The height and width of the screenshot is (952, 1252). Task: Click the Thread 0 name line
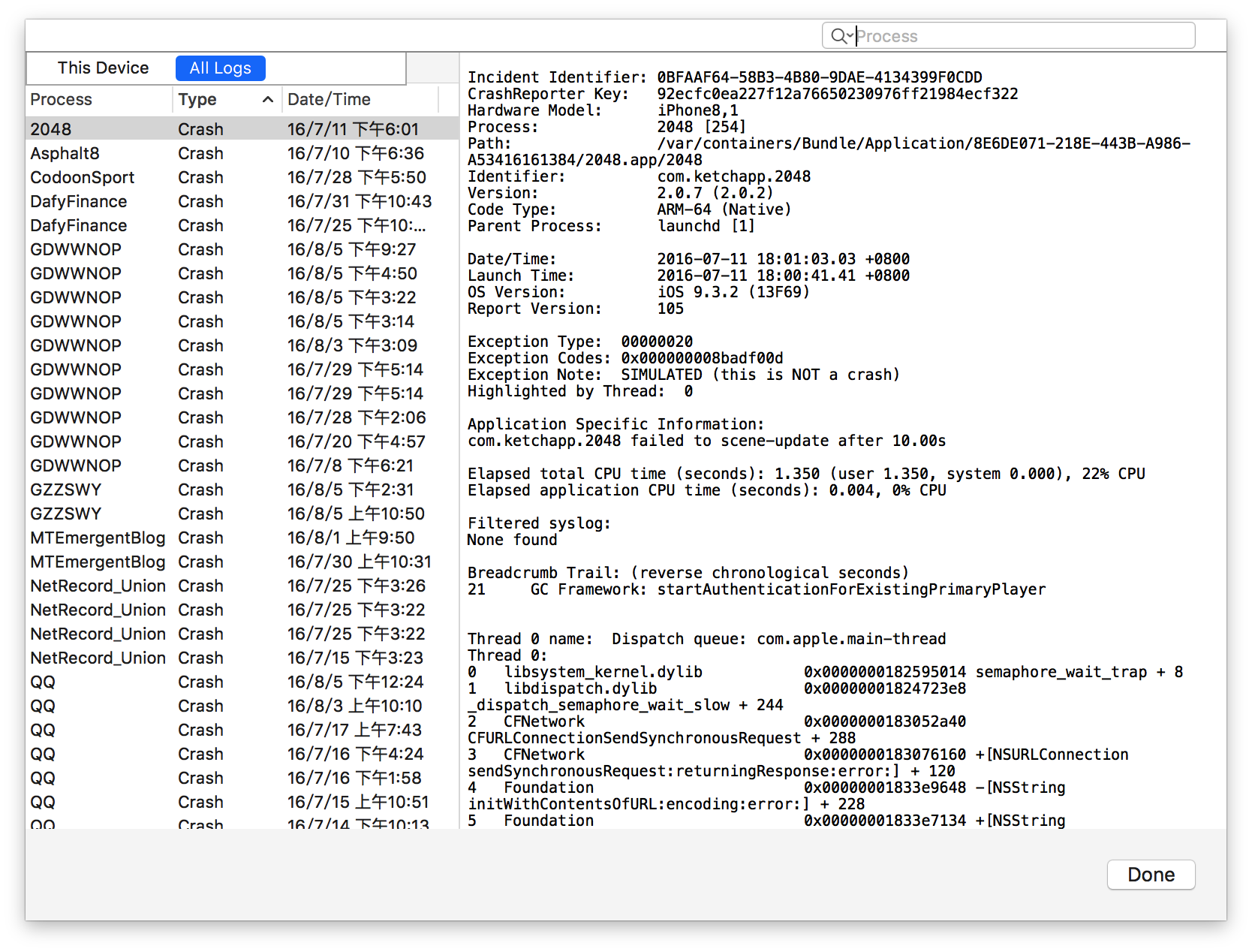(706, 639)
